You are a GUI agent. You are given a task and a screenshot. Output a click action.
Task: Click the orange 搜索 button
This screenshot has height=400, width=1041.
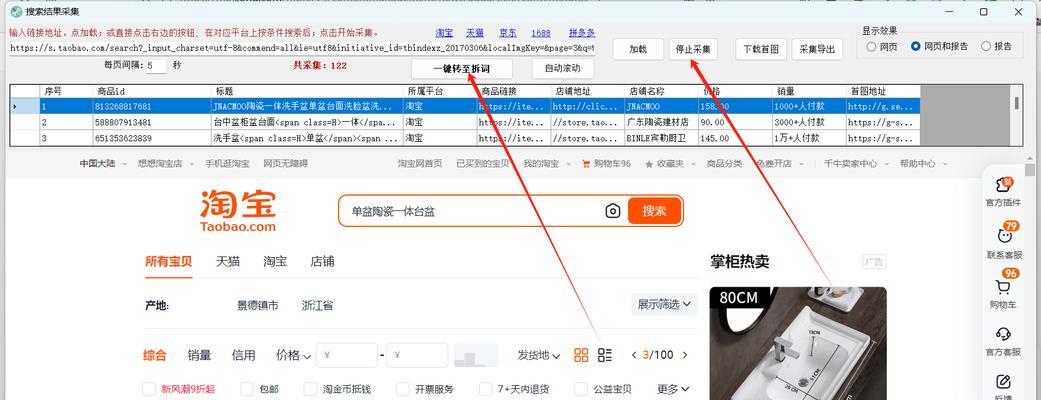[655, 211]
